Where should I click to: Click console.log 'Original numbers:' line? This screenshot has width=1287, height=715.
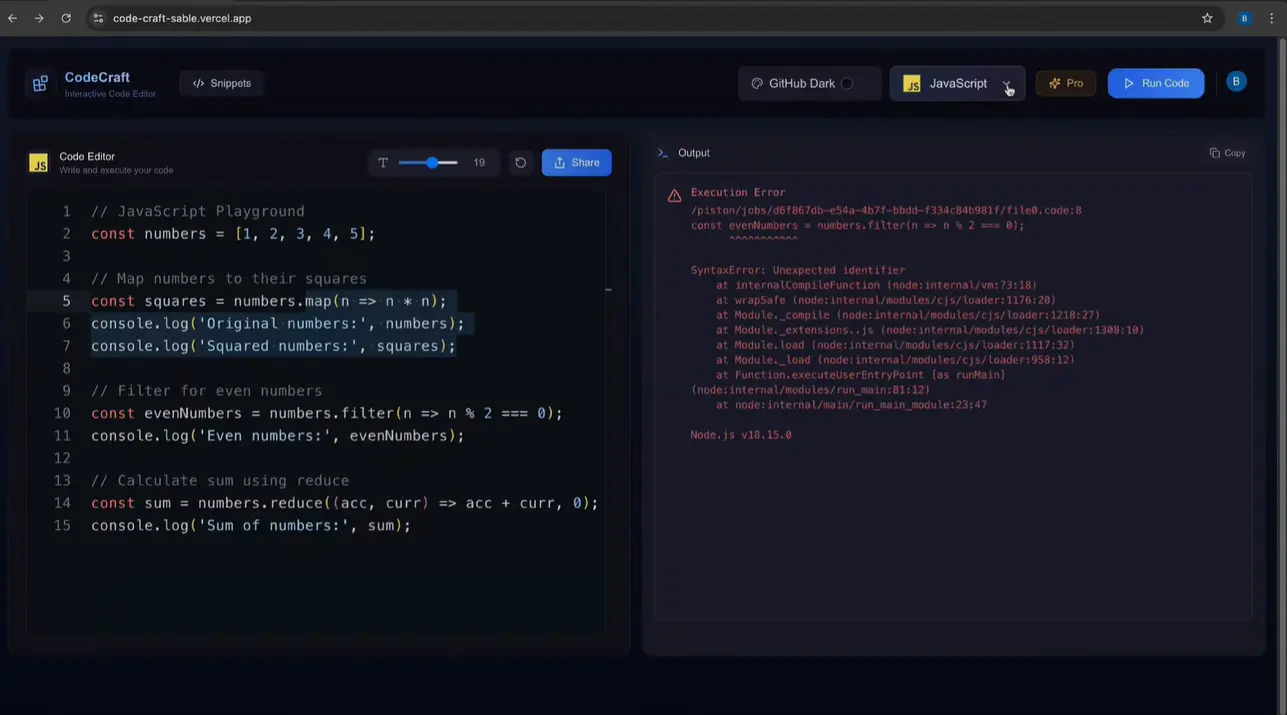278,324
